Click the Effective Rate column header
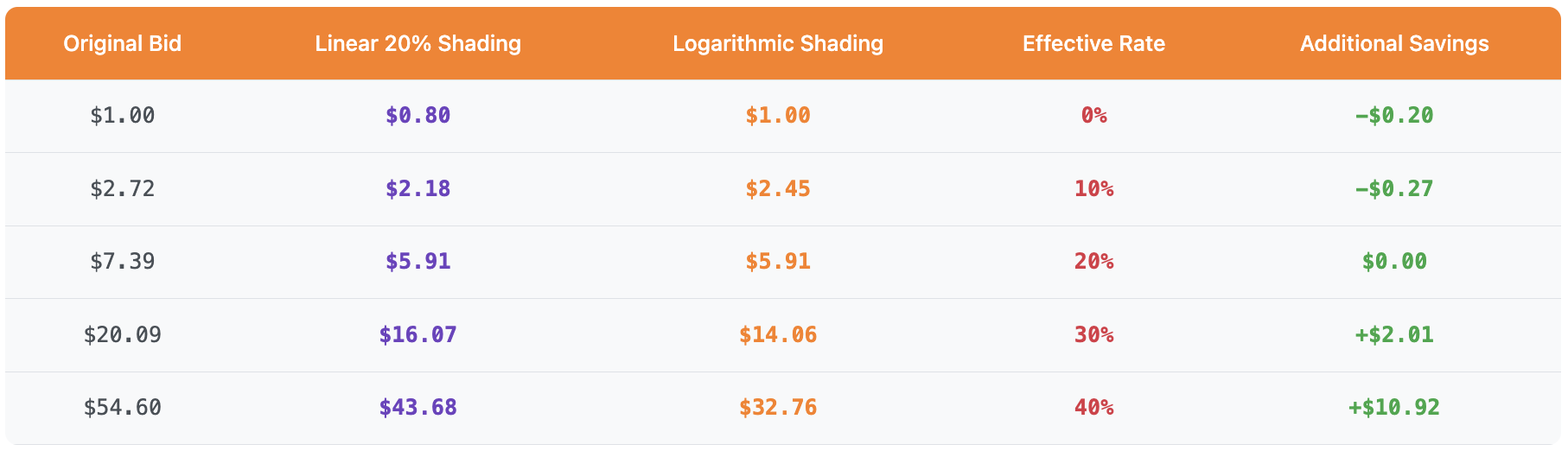The height and width of the screenshot is (451, 1568). point(1093,43)
